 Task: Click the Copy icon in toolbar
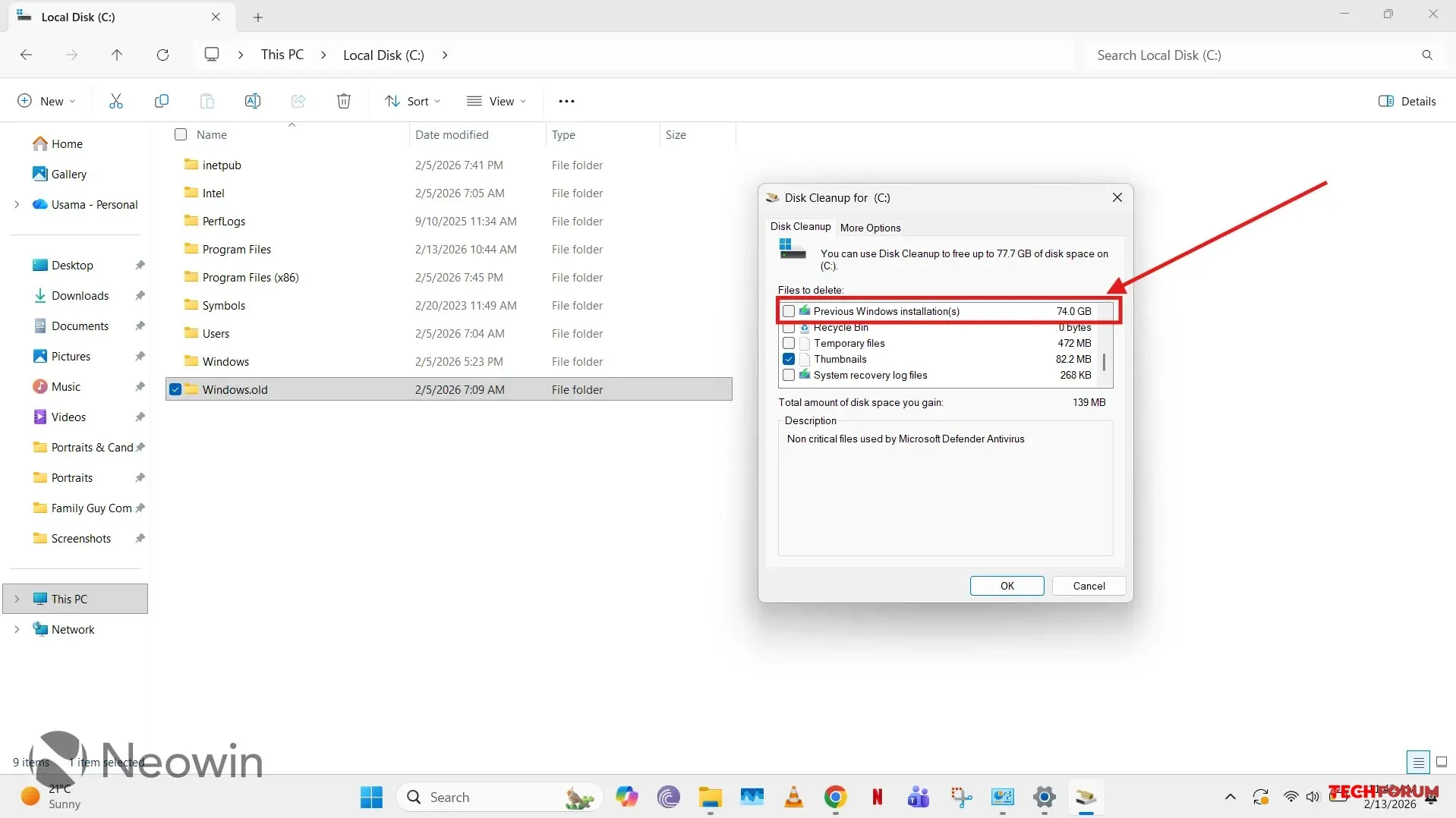click(161, 101)
